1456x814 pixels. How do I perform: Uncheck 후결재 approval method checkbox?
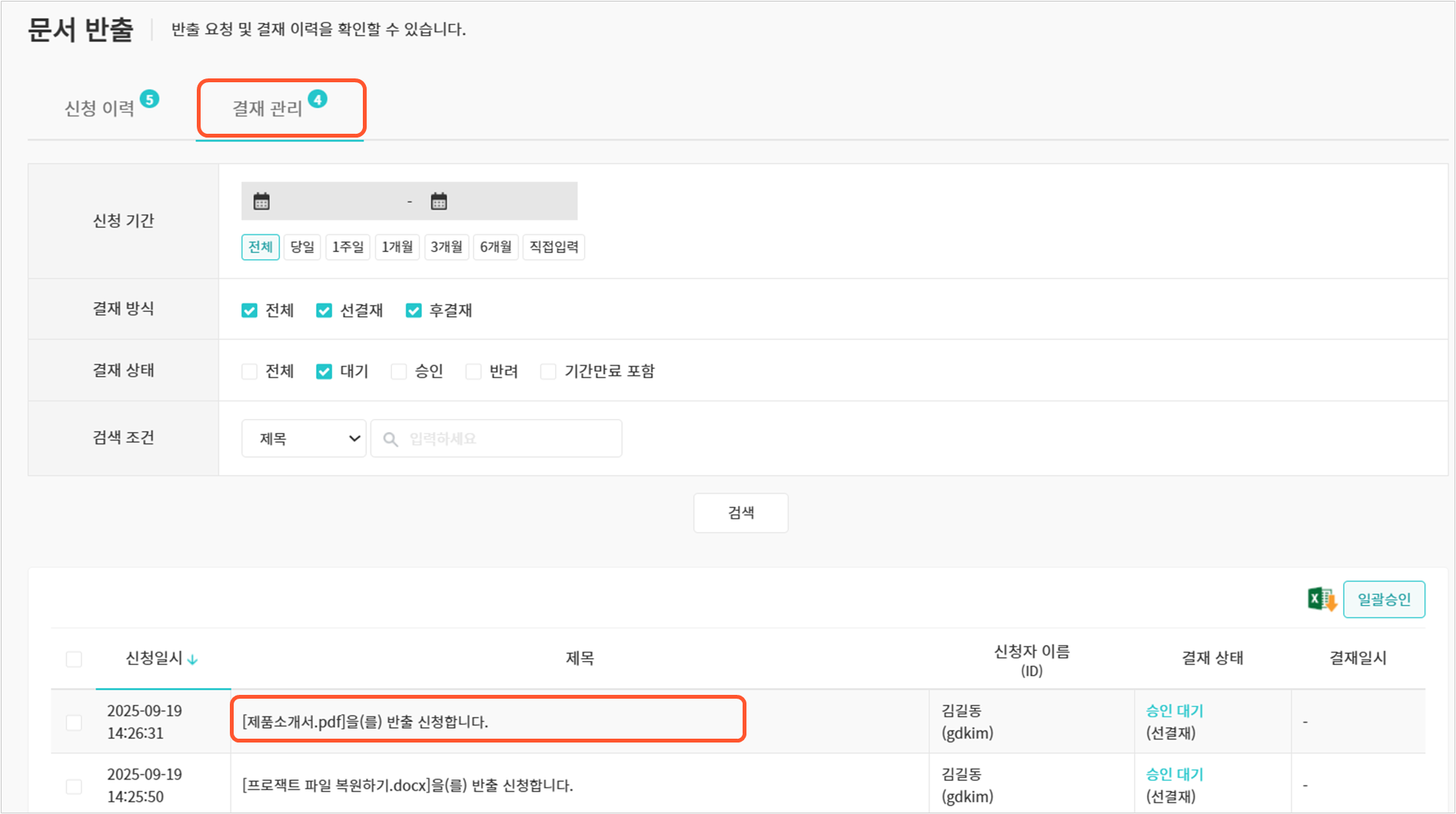click(x=414, y=311)
